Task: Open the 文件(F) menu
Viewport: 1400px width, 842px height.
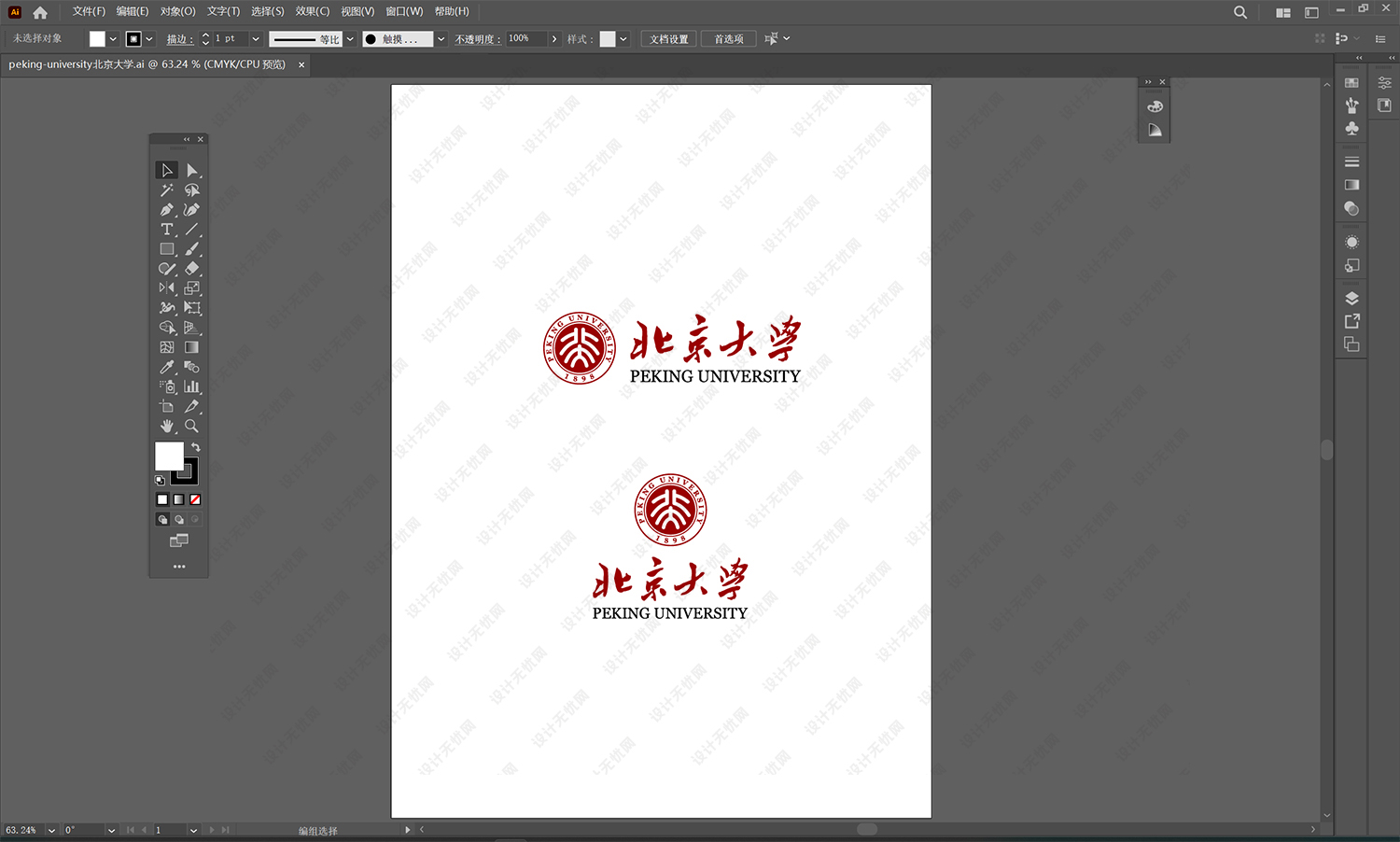Action: pos(89,11)
